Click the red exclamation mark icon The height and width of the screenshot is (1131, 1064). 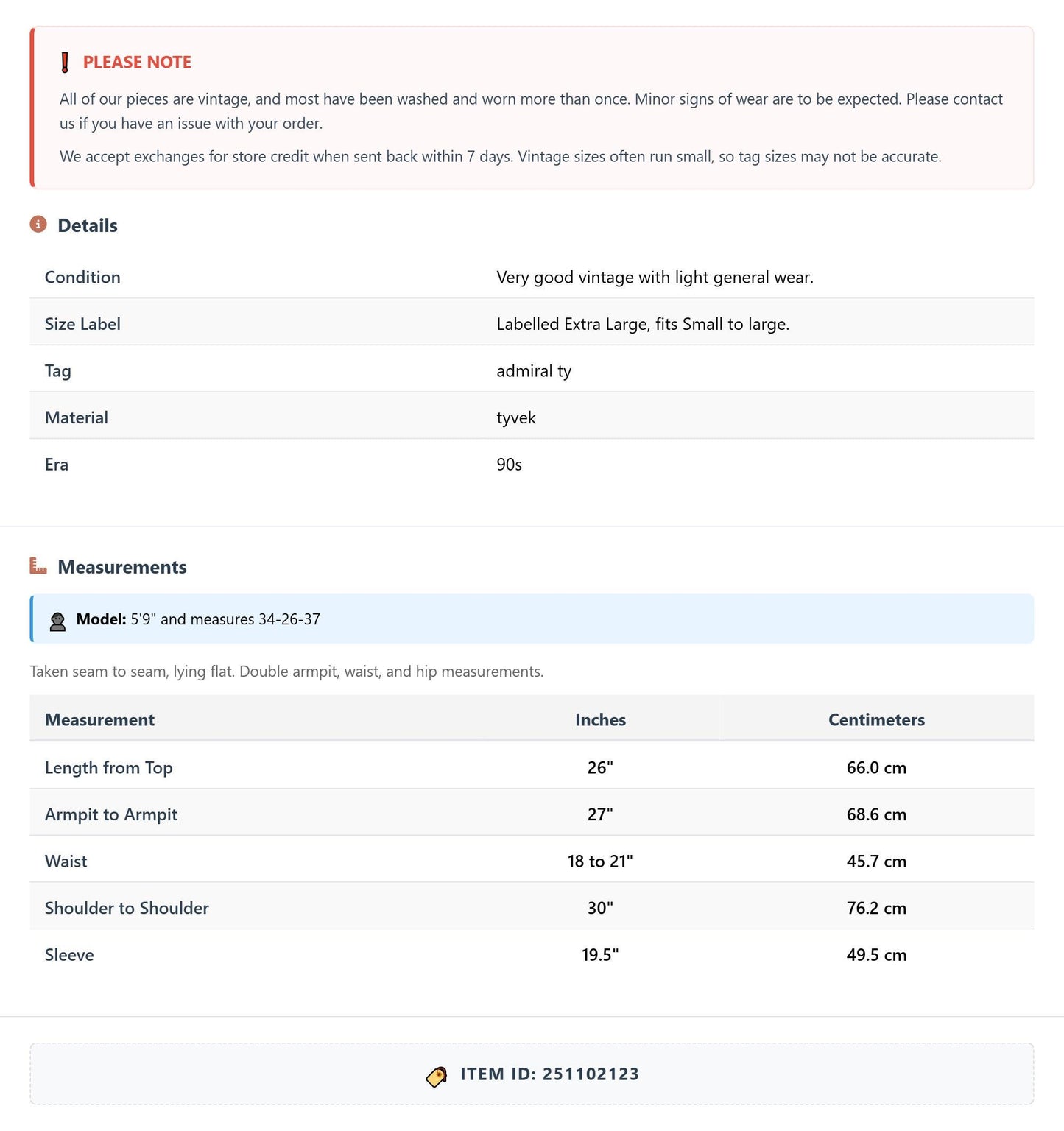[65, 63]
